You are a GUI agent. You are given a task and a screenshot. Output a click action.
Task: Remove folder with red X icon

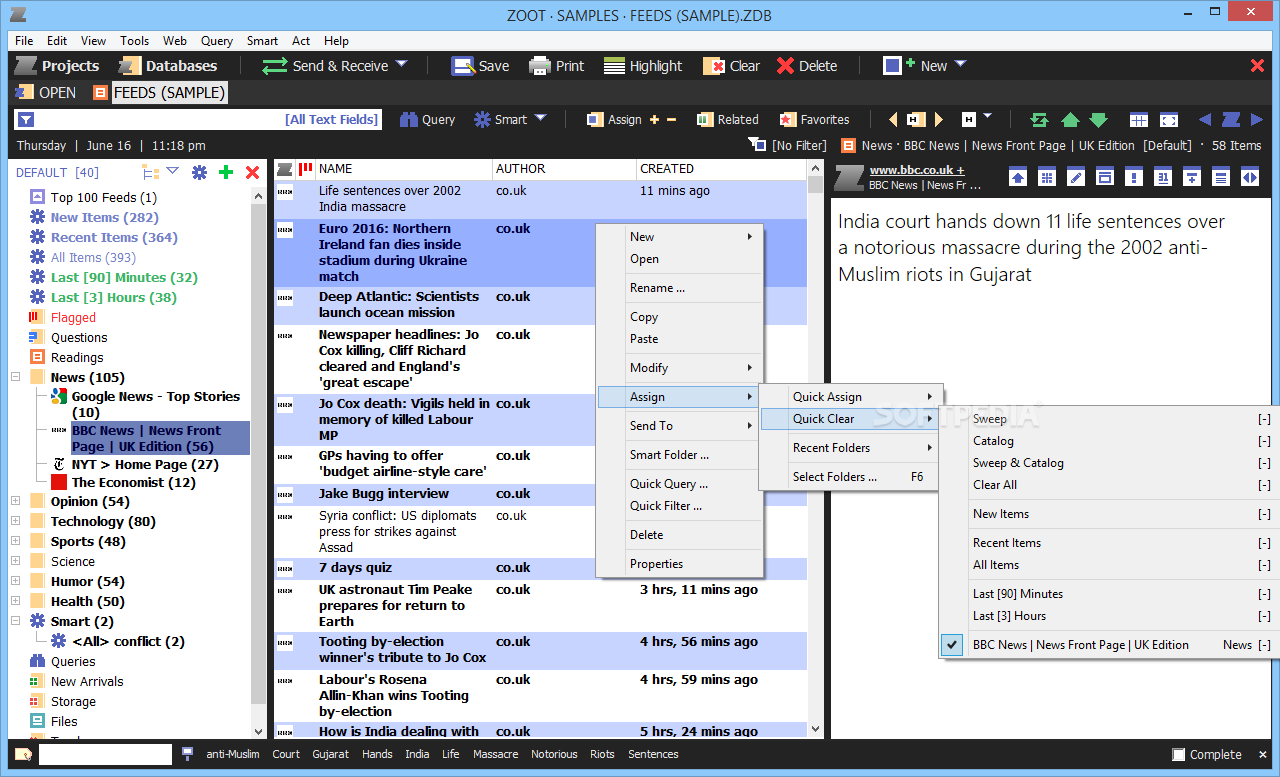252,172
